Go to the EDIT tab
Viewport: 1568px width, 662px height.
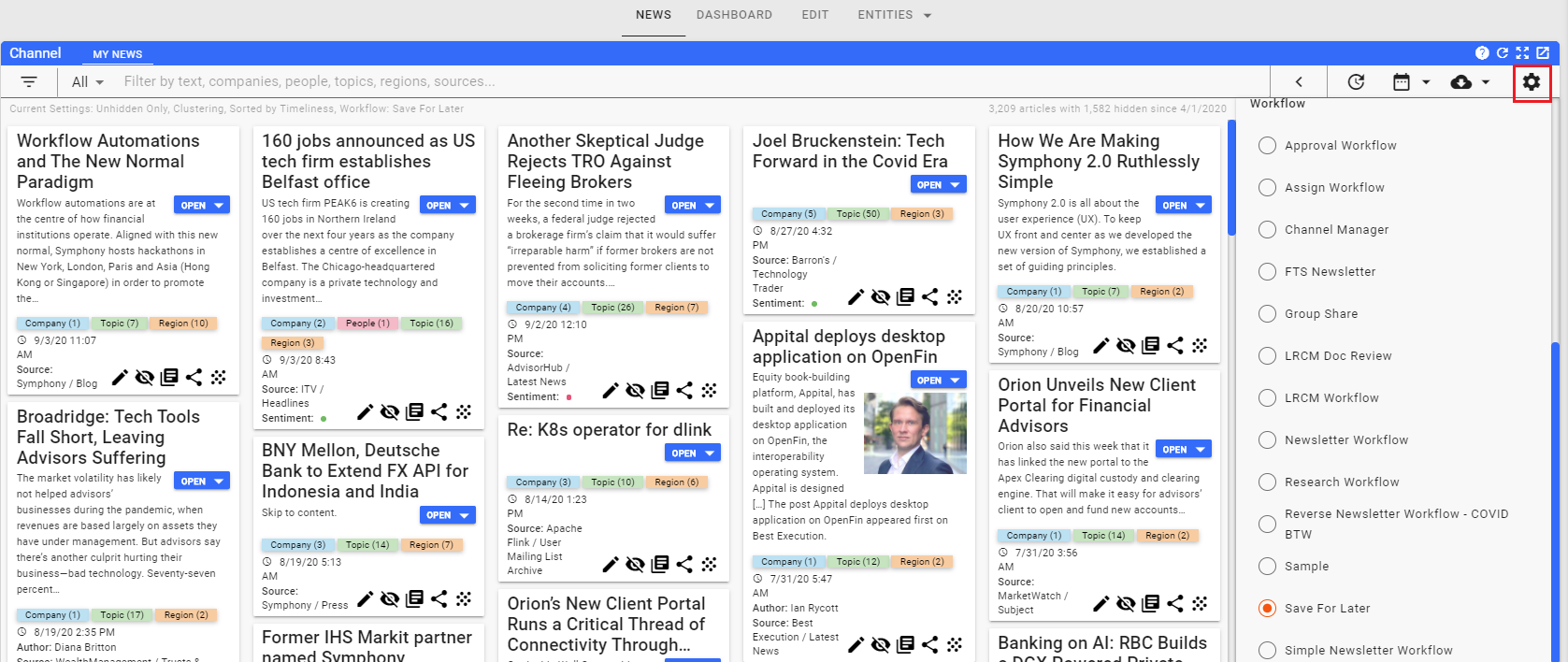coord(815,15)
